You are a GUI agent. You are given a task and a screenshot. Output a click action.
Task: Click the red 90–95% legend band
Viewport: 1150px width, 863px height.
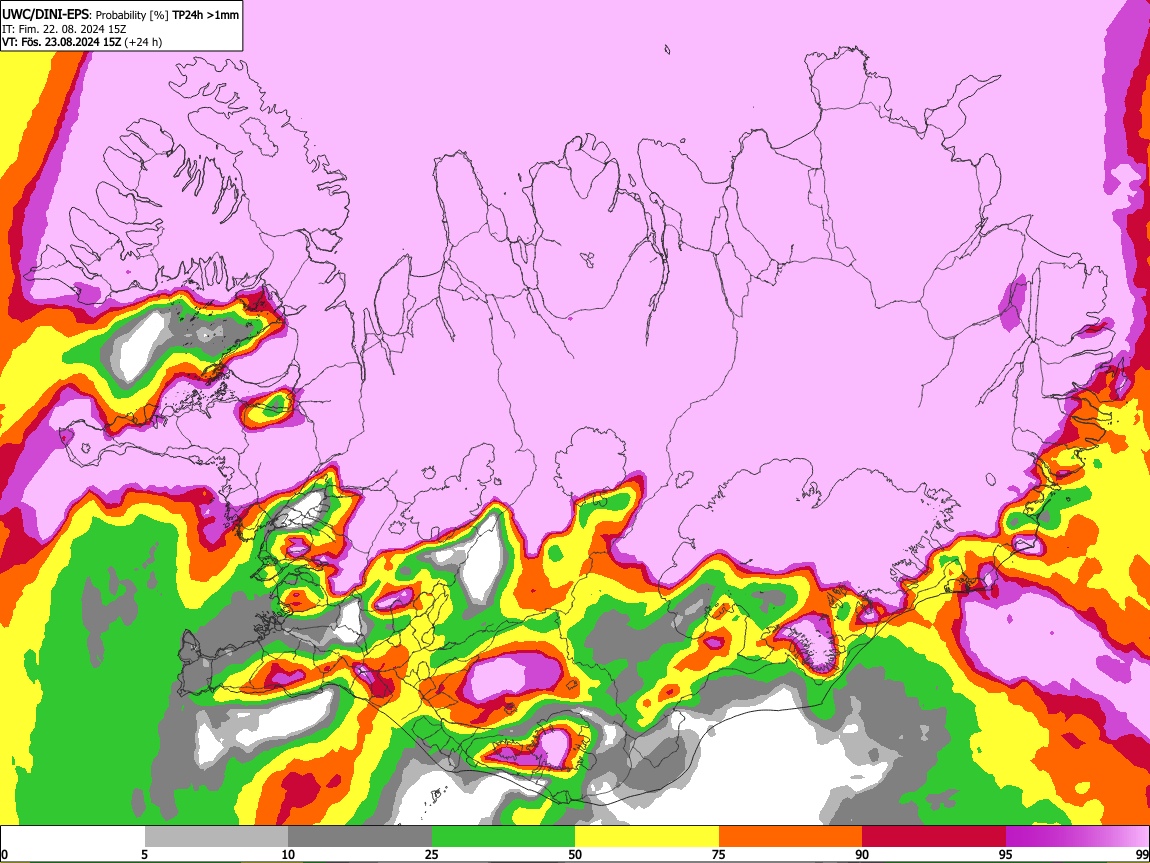[934, 837]
